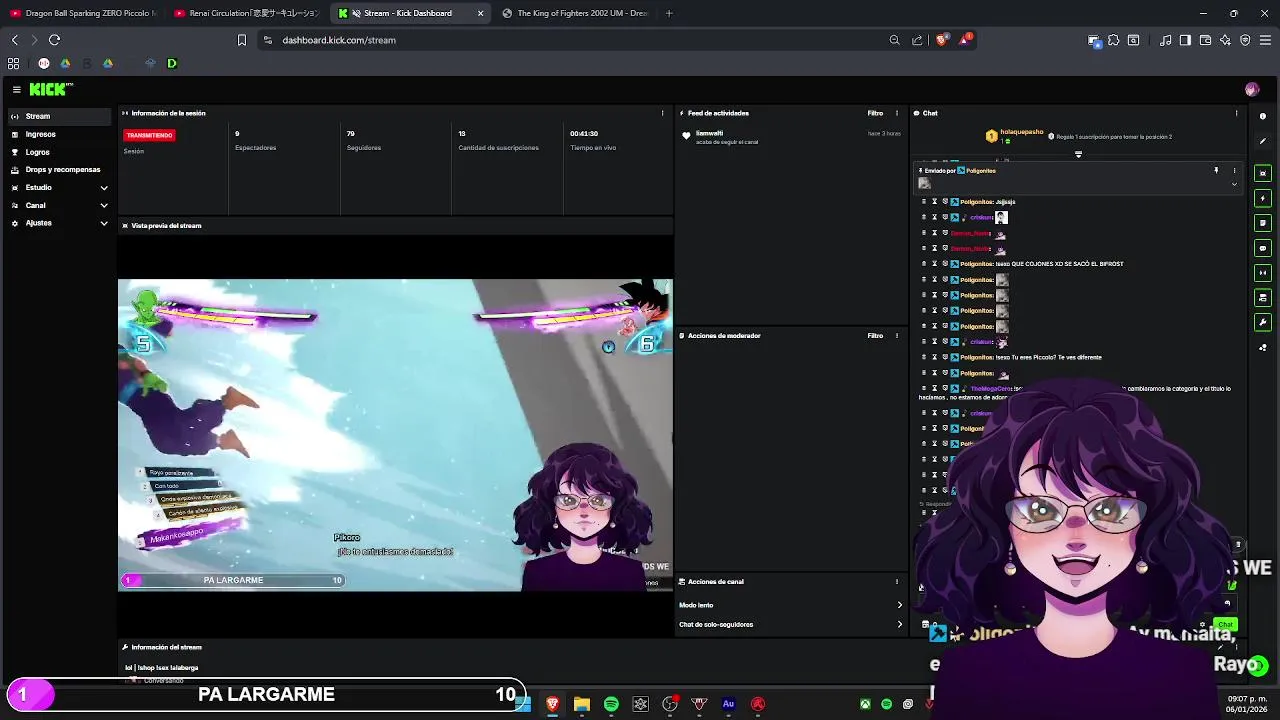Open Drops y recompensas page

(60, 169)
